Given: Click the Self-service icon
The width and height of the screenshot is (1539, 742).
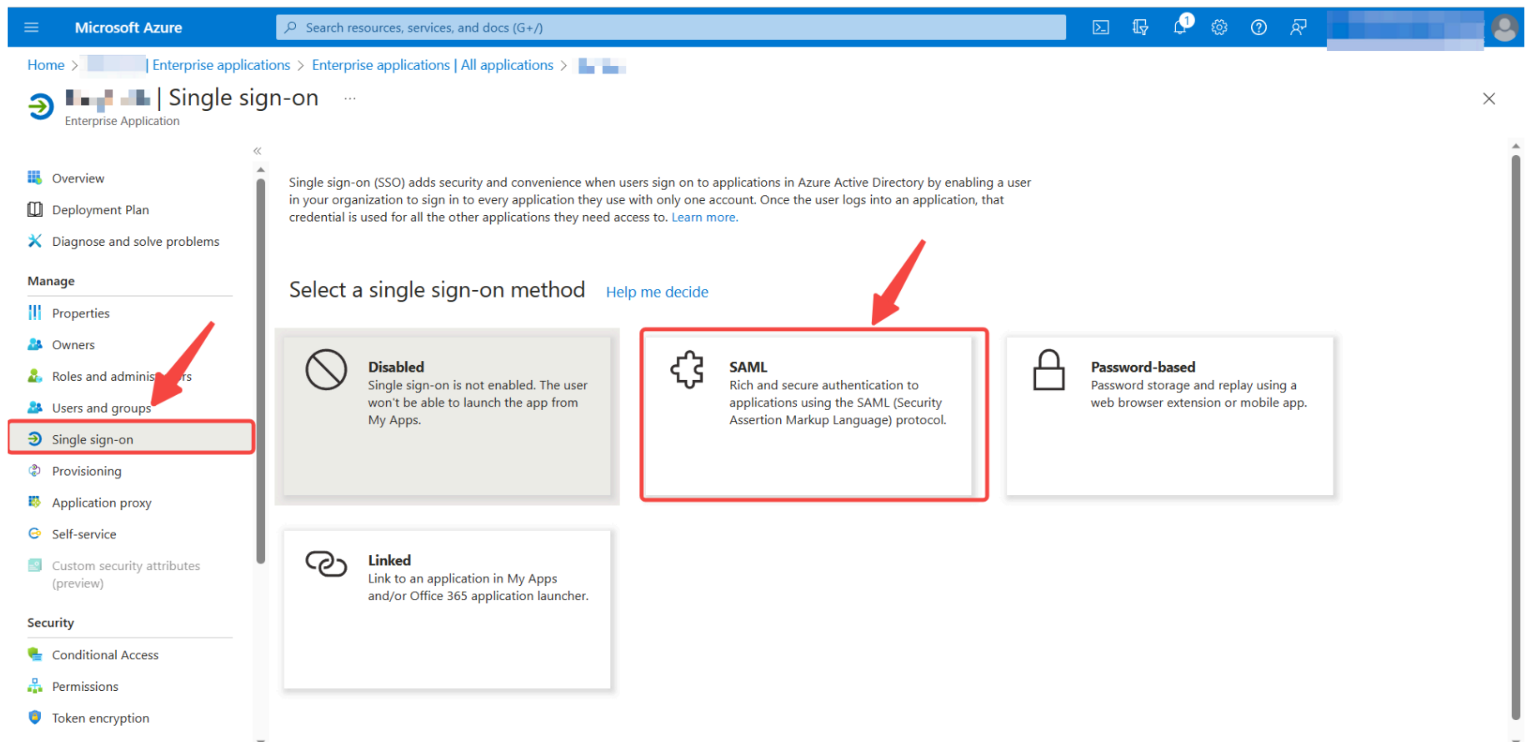Looking at the screenshot, I should [x=35, y=534].
